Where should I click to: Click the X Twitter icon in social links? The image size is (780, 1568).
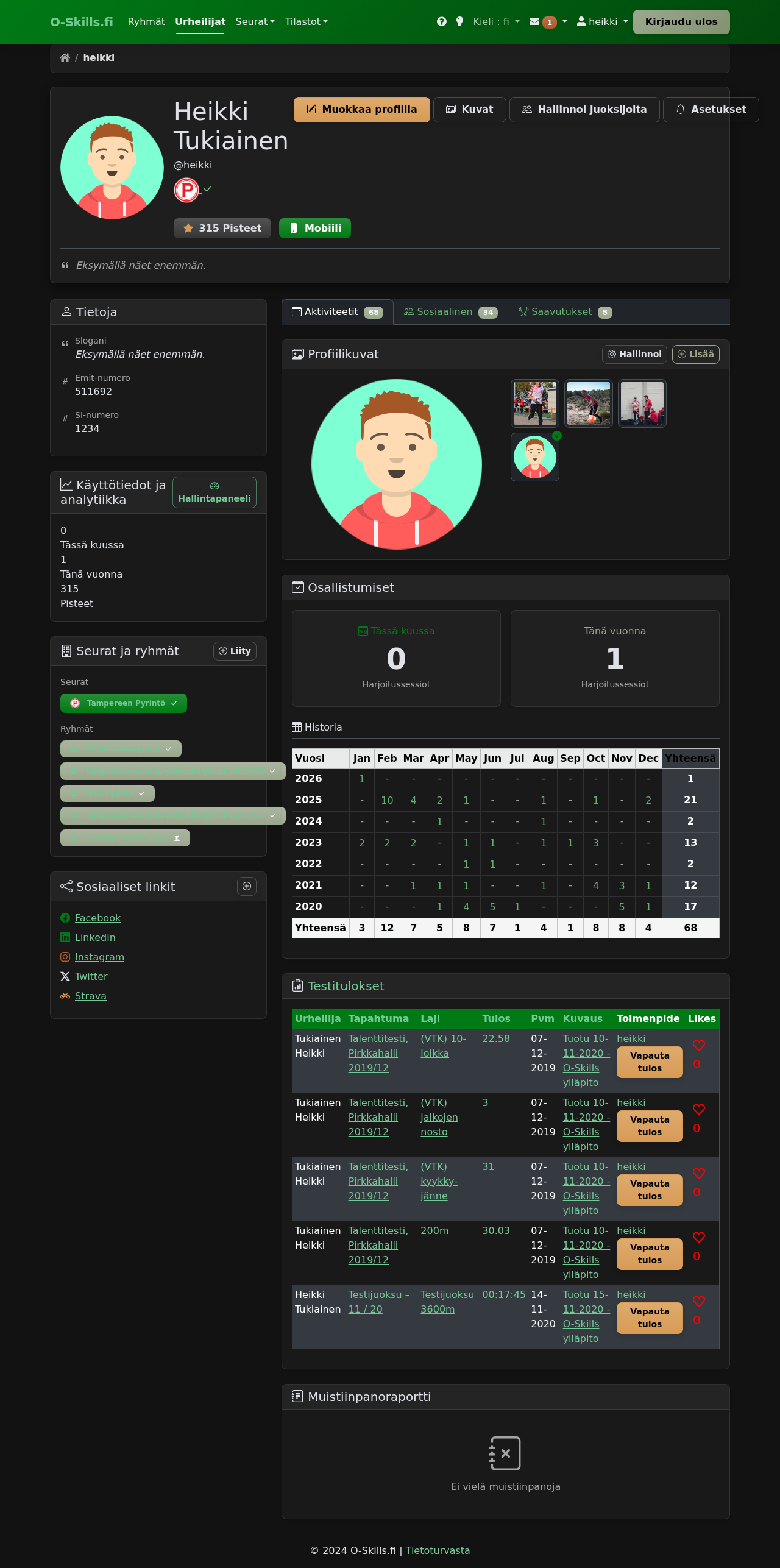[65, 976]
